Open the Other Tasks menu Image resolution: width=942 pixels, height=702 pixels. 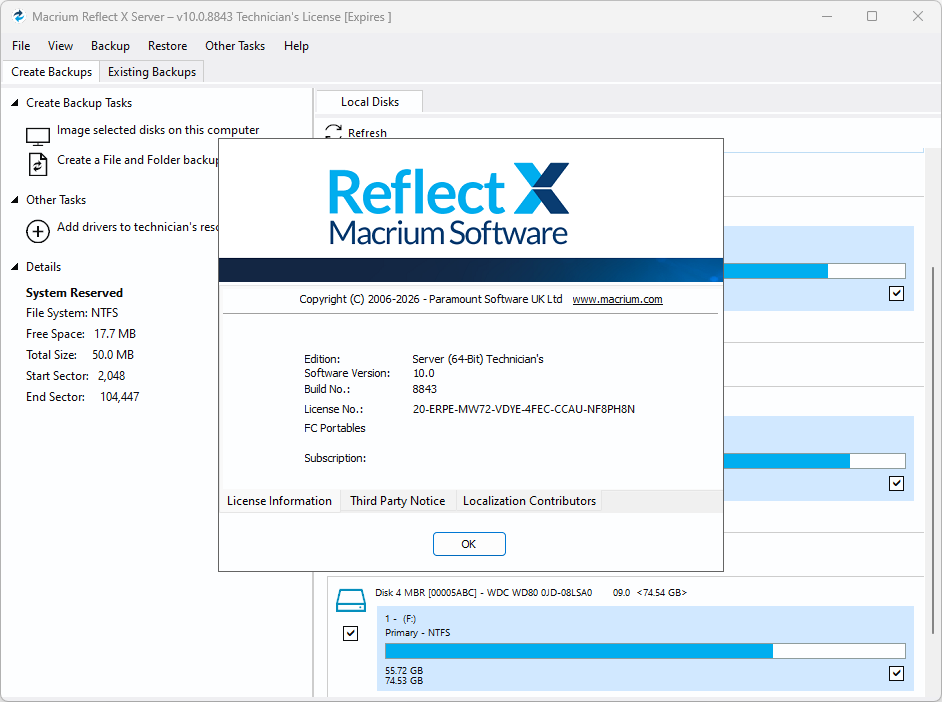235,46
